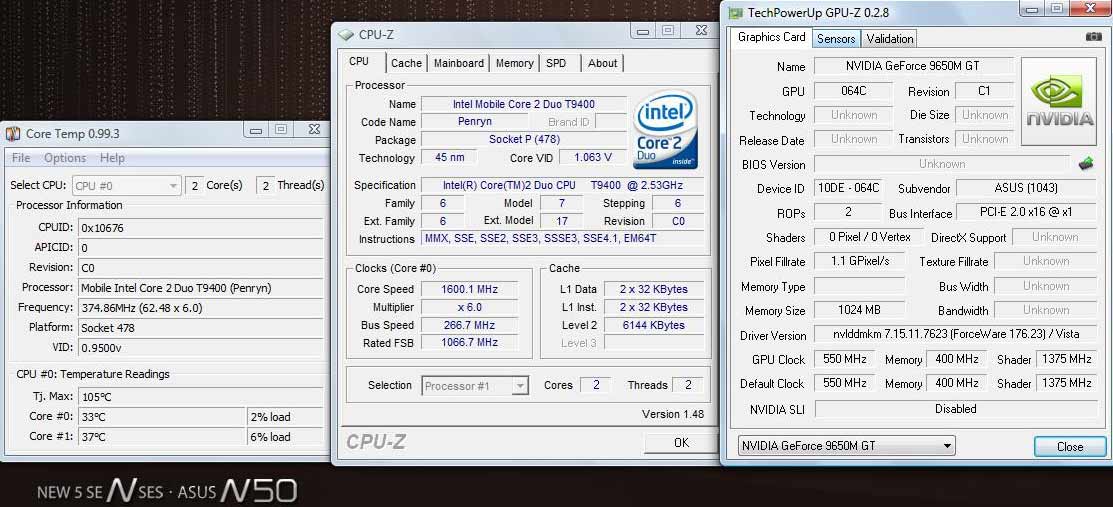Viewport: 1113px width, 507px height.
Task: Open the Help menu in Core Temp
Action: [x=112, y=158]
